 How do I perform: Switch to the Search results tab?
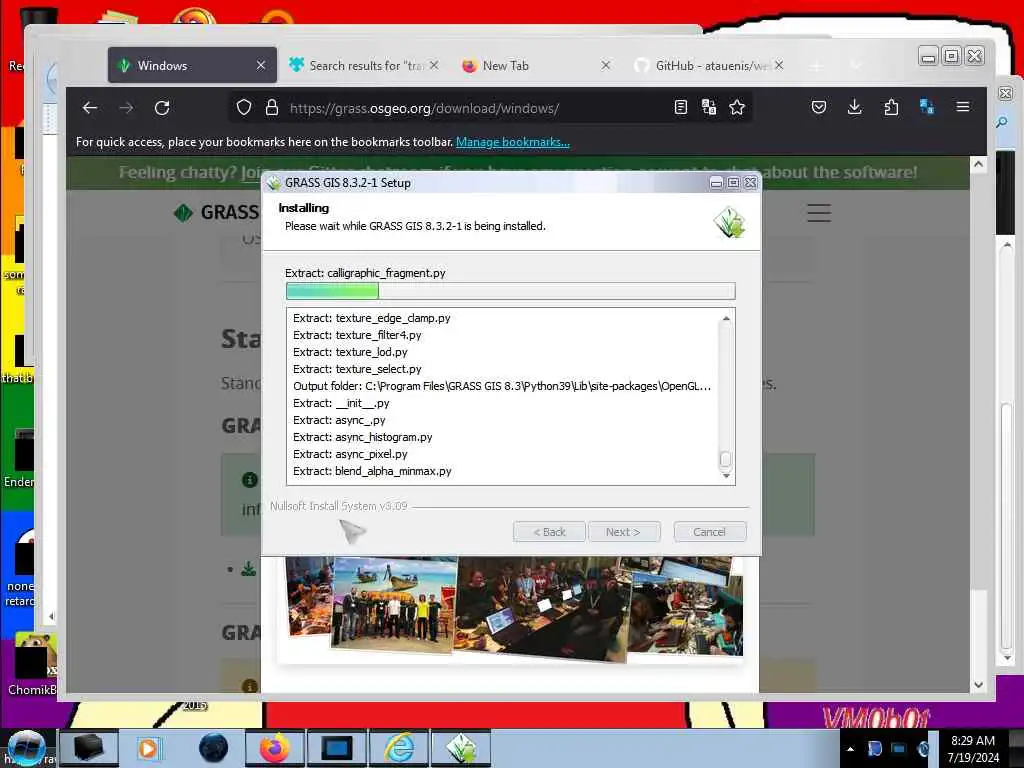364,65
